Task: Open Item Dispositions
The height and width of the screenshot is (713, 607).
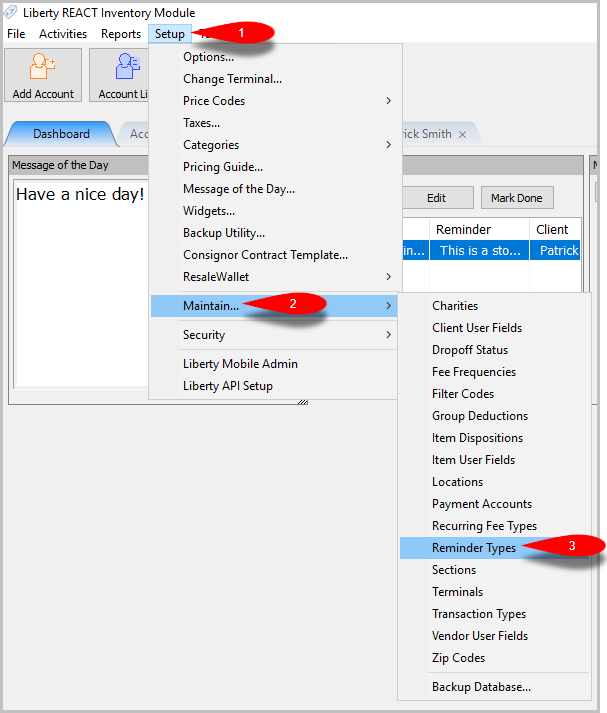Action: click(477, 438)
